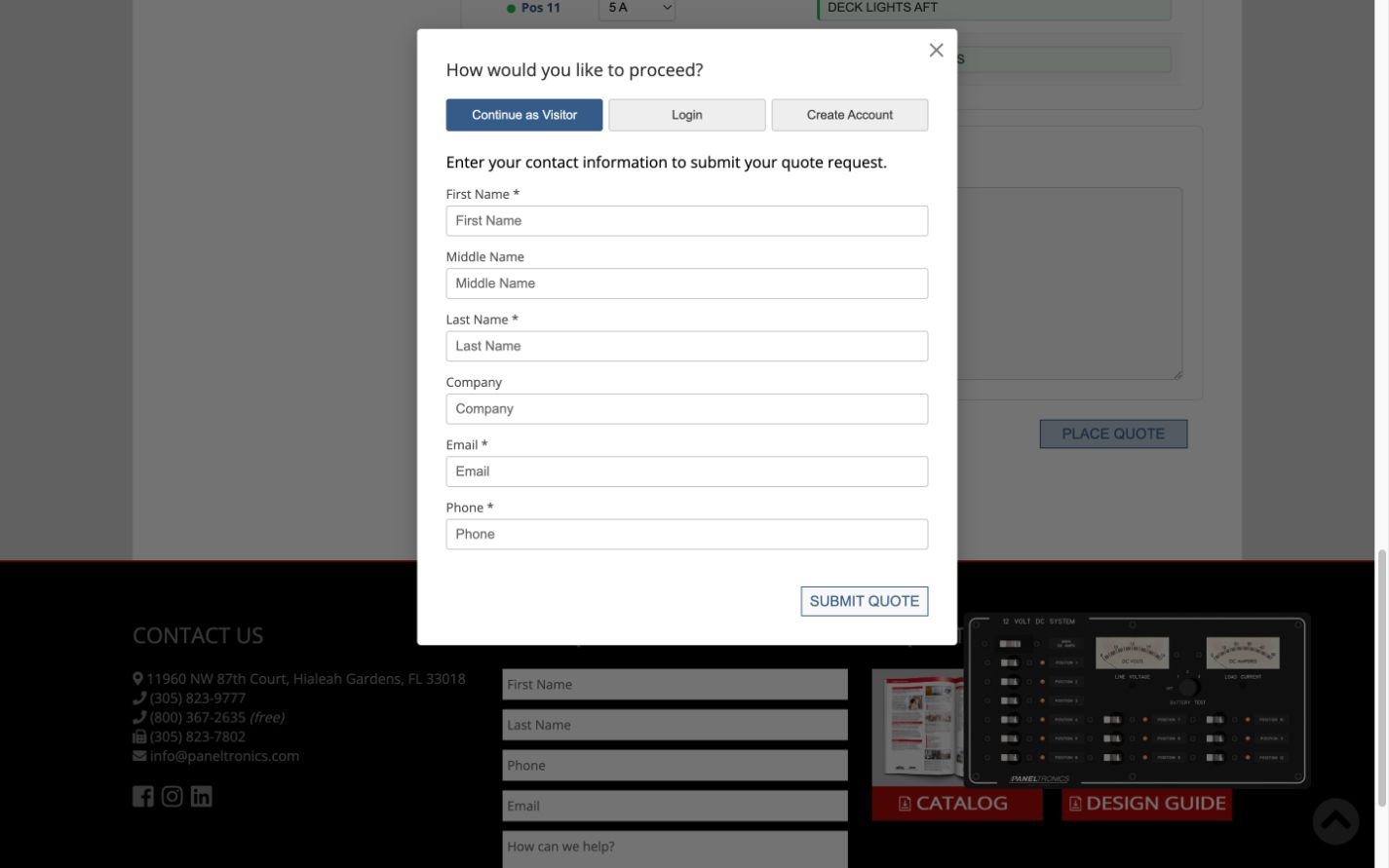
Task: Click the CONTACT US heading
Action: [198, 635]
